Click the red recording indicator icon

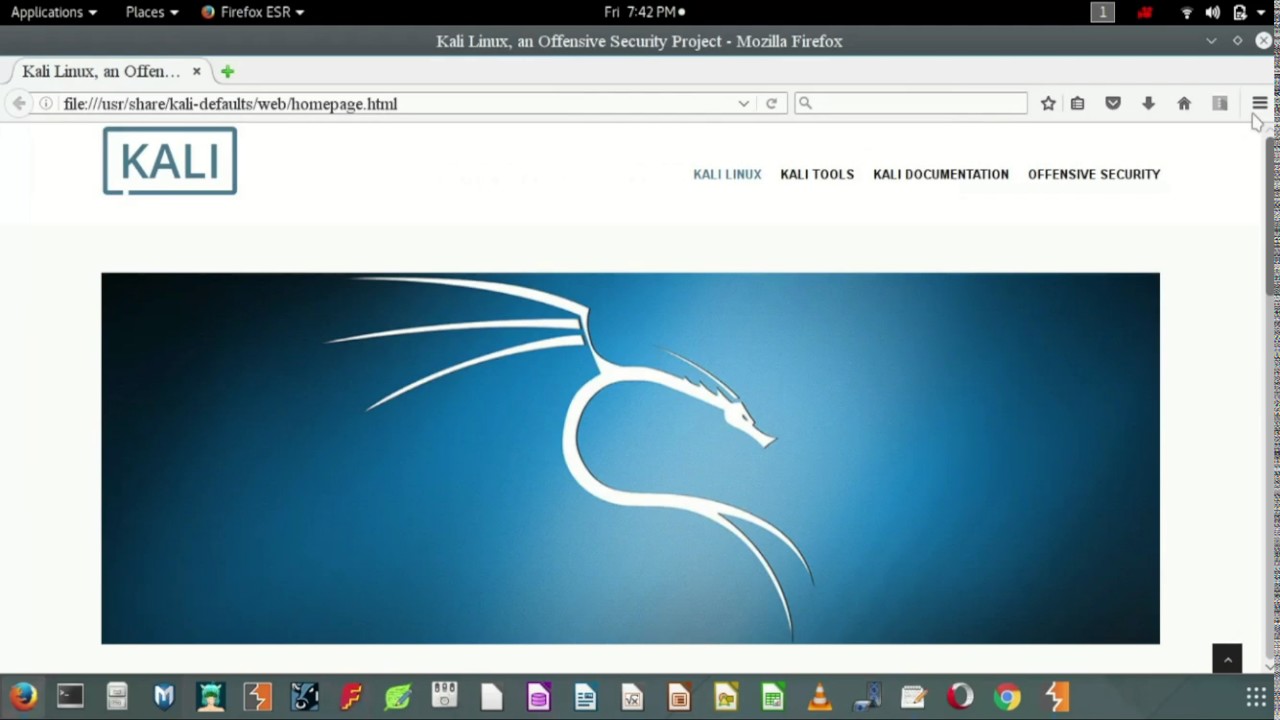coord(1145,12)
